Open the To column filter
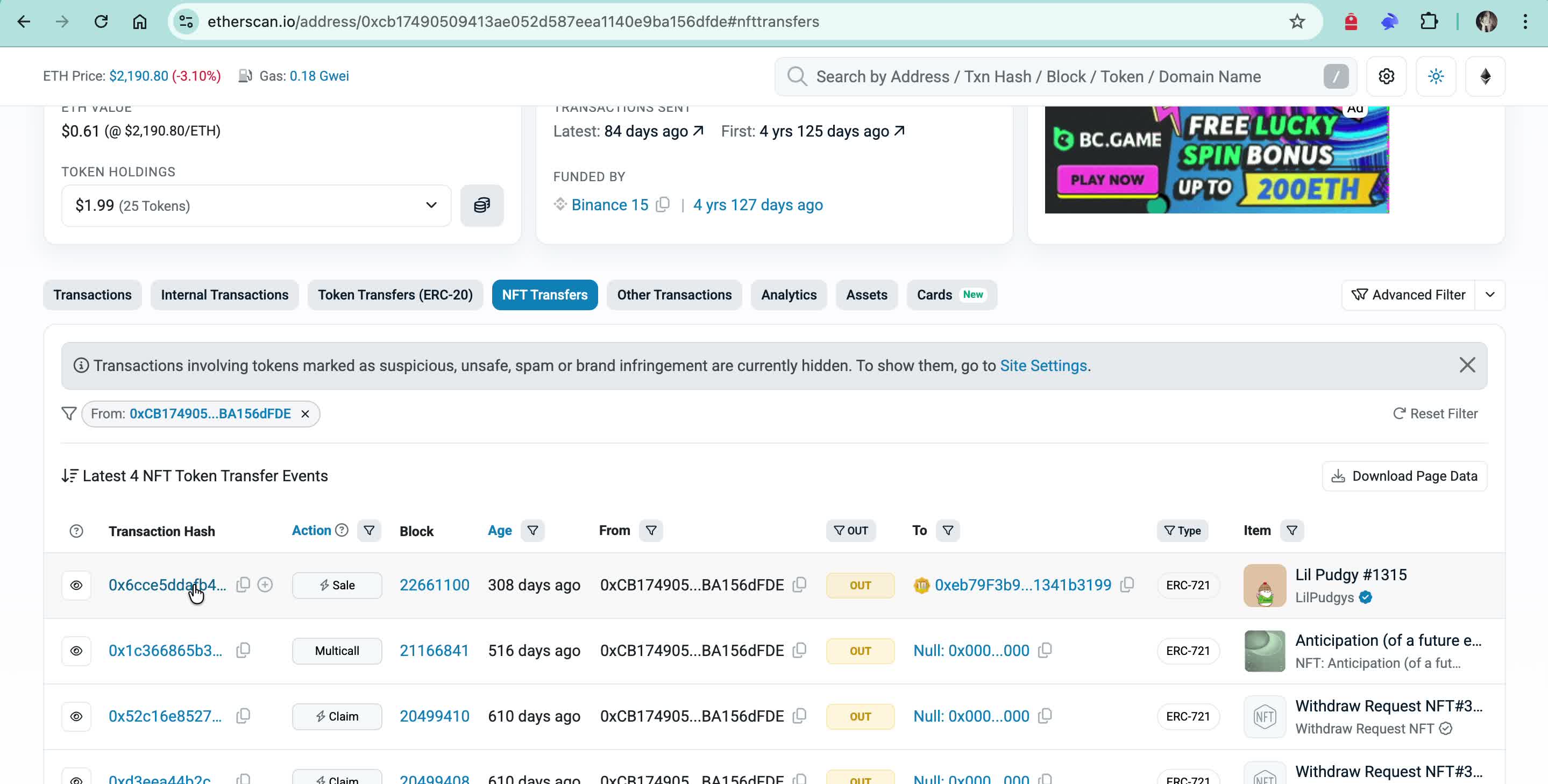This screenshot has width=1548, height=784. point(948,531)
